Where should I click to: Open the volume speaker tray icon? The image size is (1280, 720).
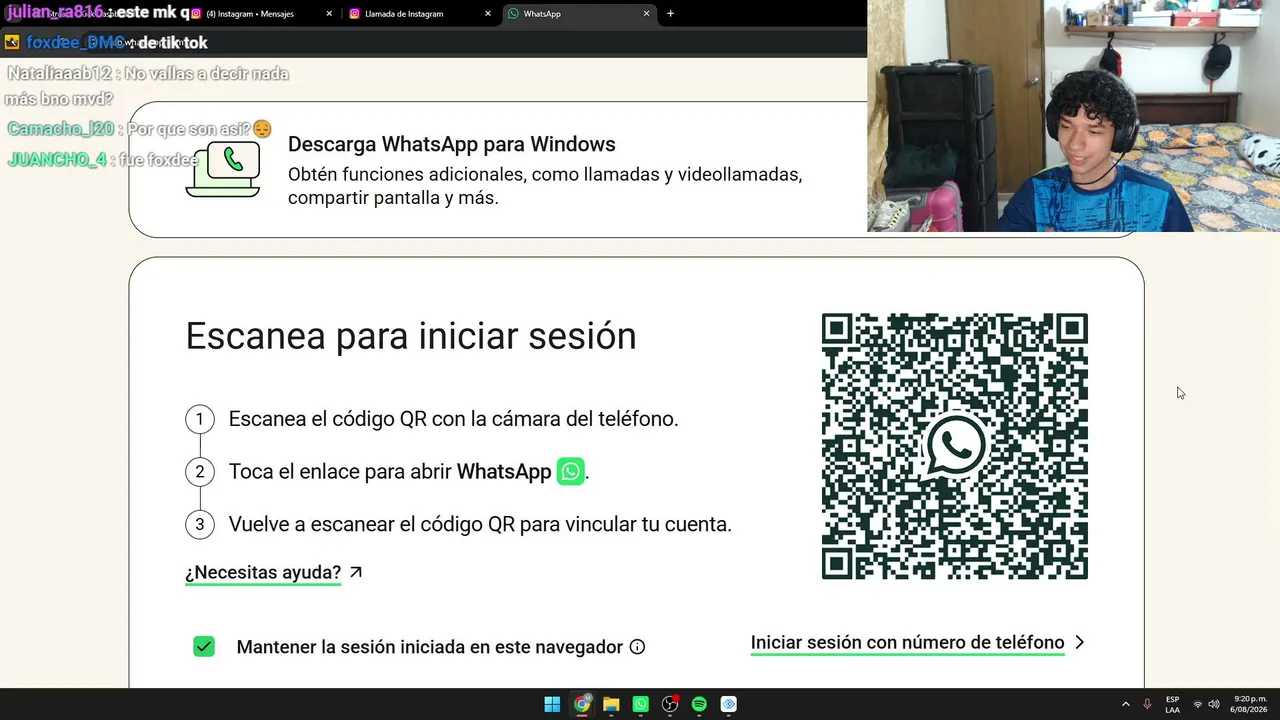tap(1213, 704)
